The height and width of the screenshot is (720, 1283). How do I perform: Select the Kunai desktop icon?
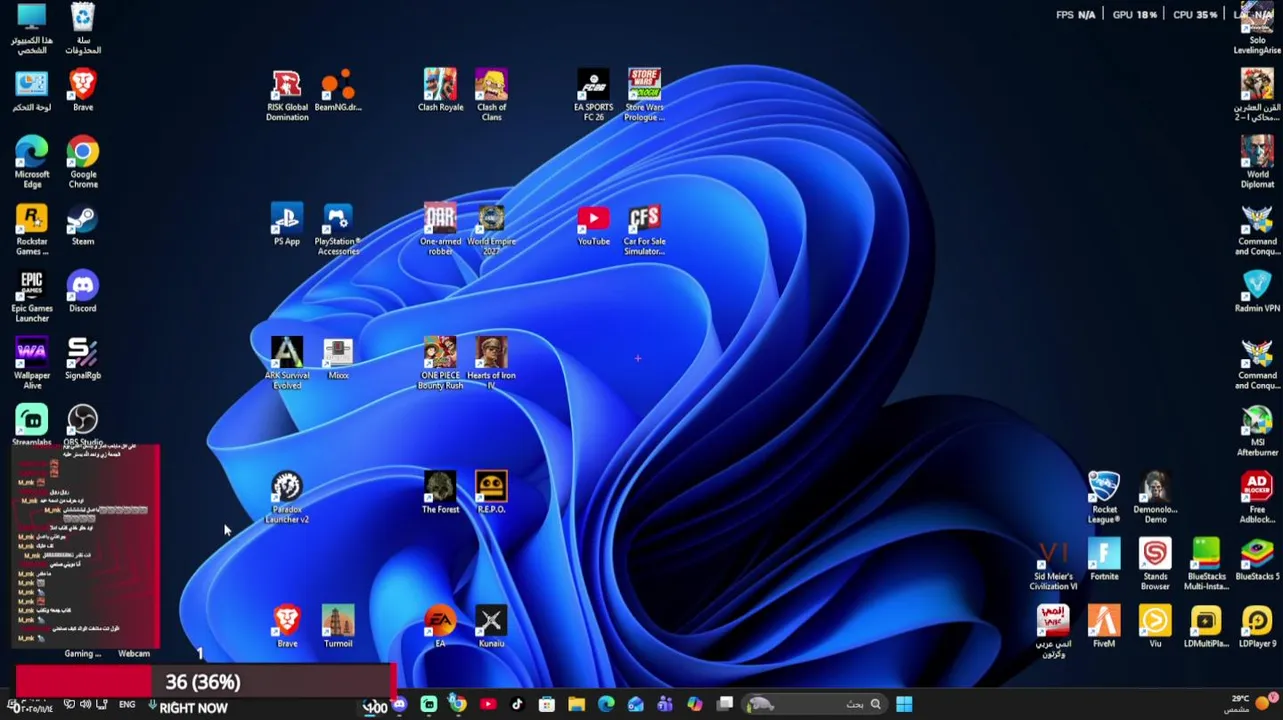491,627
